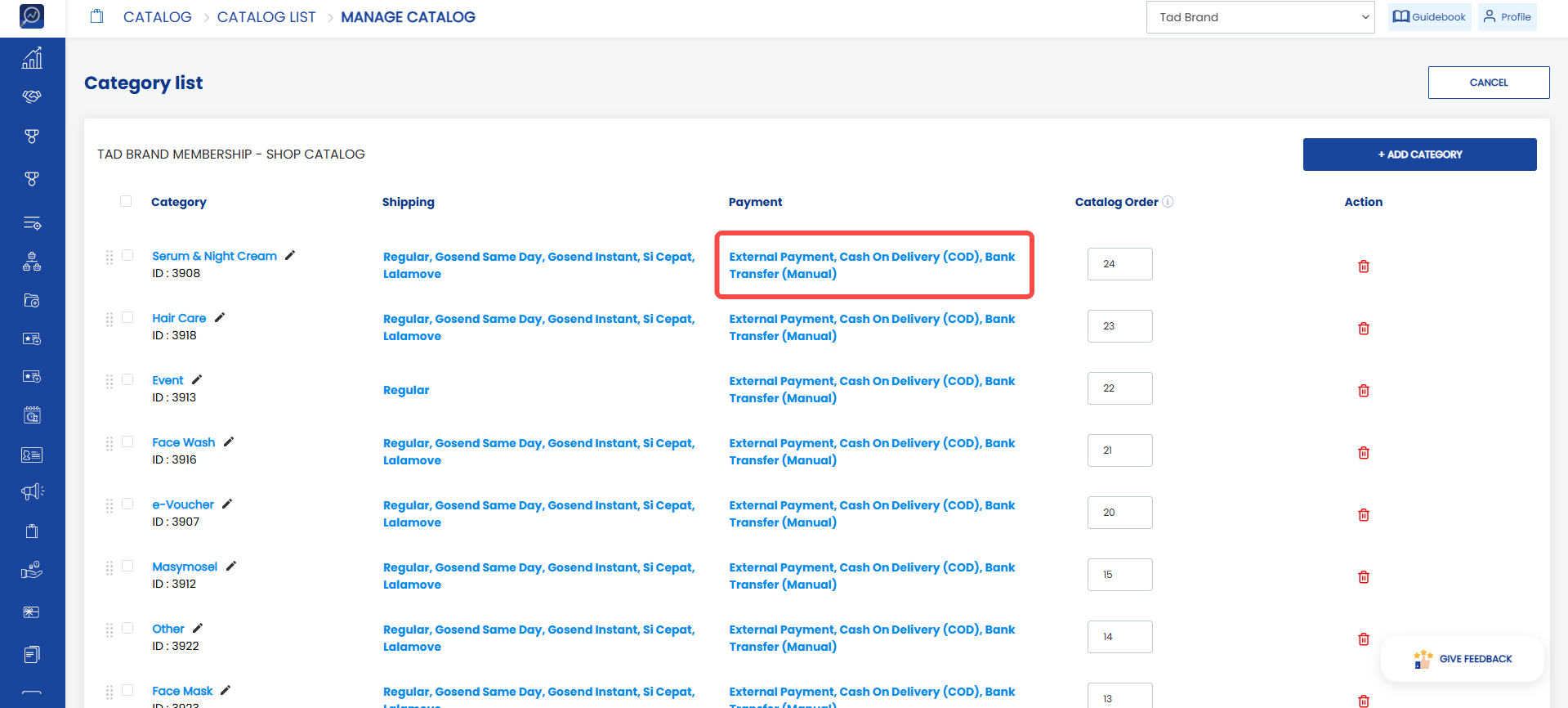Click the drag handle for the Masymosel row
The image size is (1568, 708).
[x=109, y=568]
